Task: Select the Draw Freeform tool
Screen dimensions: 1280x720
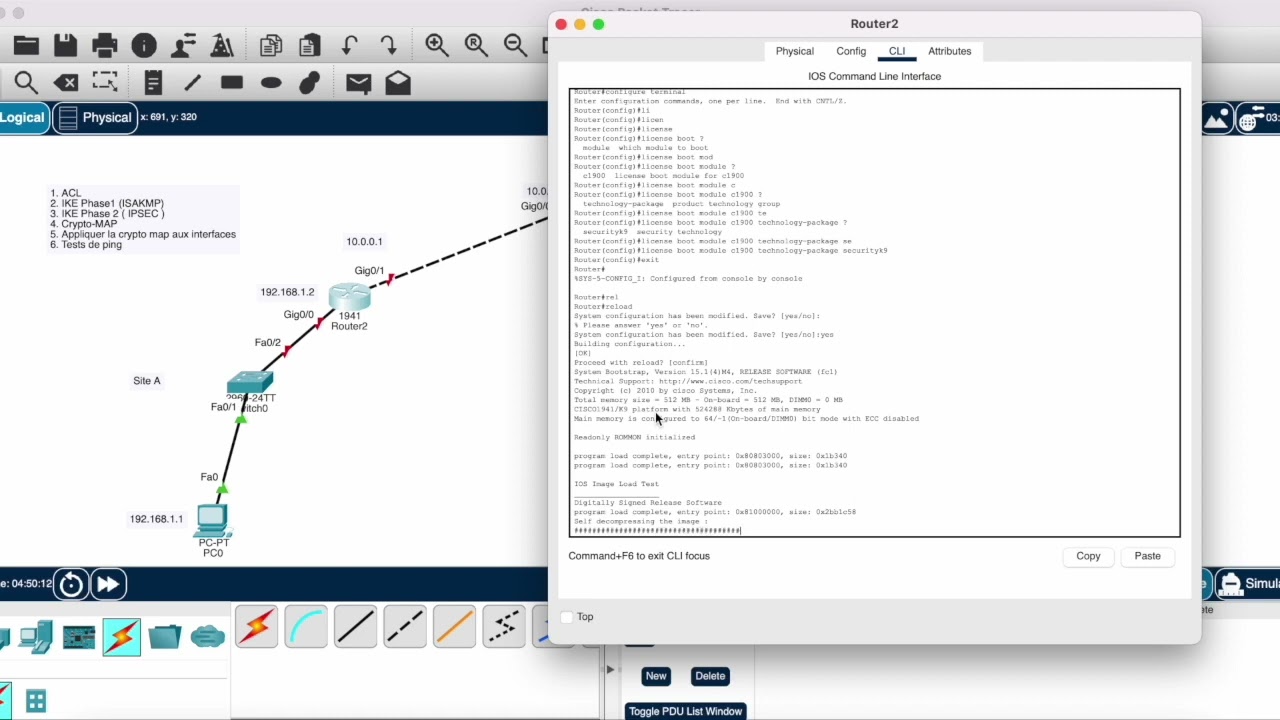Action: coord(310,83)
